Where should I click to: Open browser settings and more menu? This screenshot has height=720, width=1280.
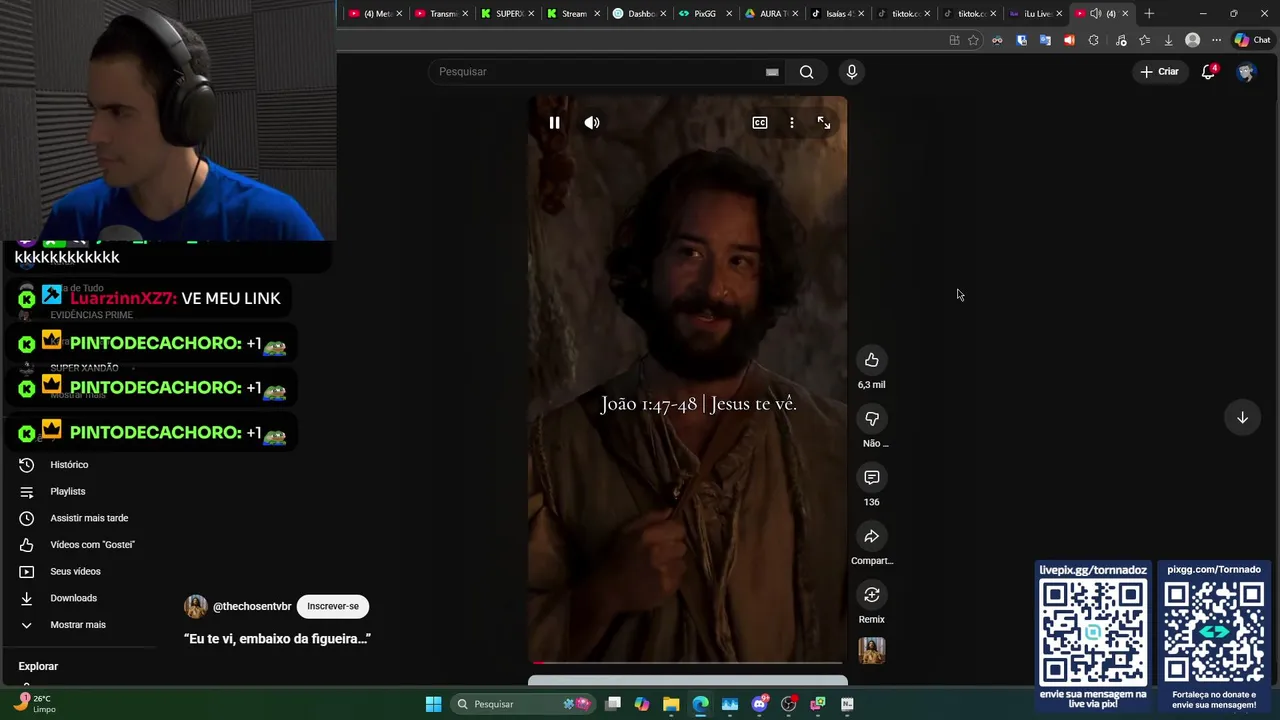point(1216,40)
